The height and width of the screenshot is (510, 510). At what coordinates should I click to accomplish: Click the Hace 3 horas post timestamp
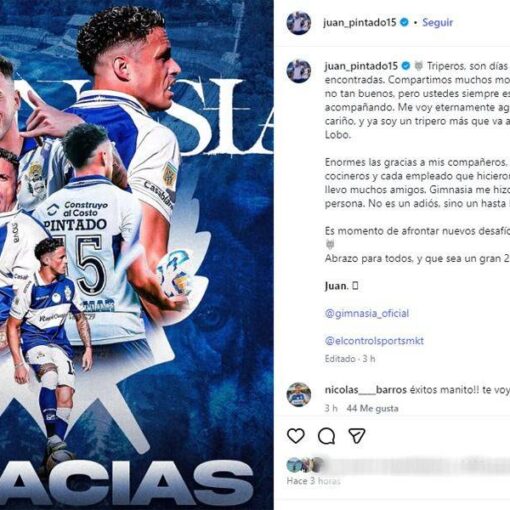coord(314,481)
